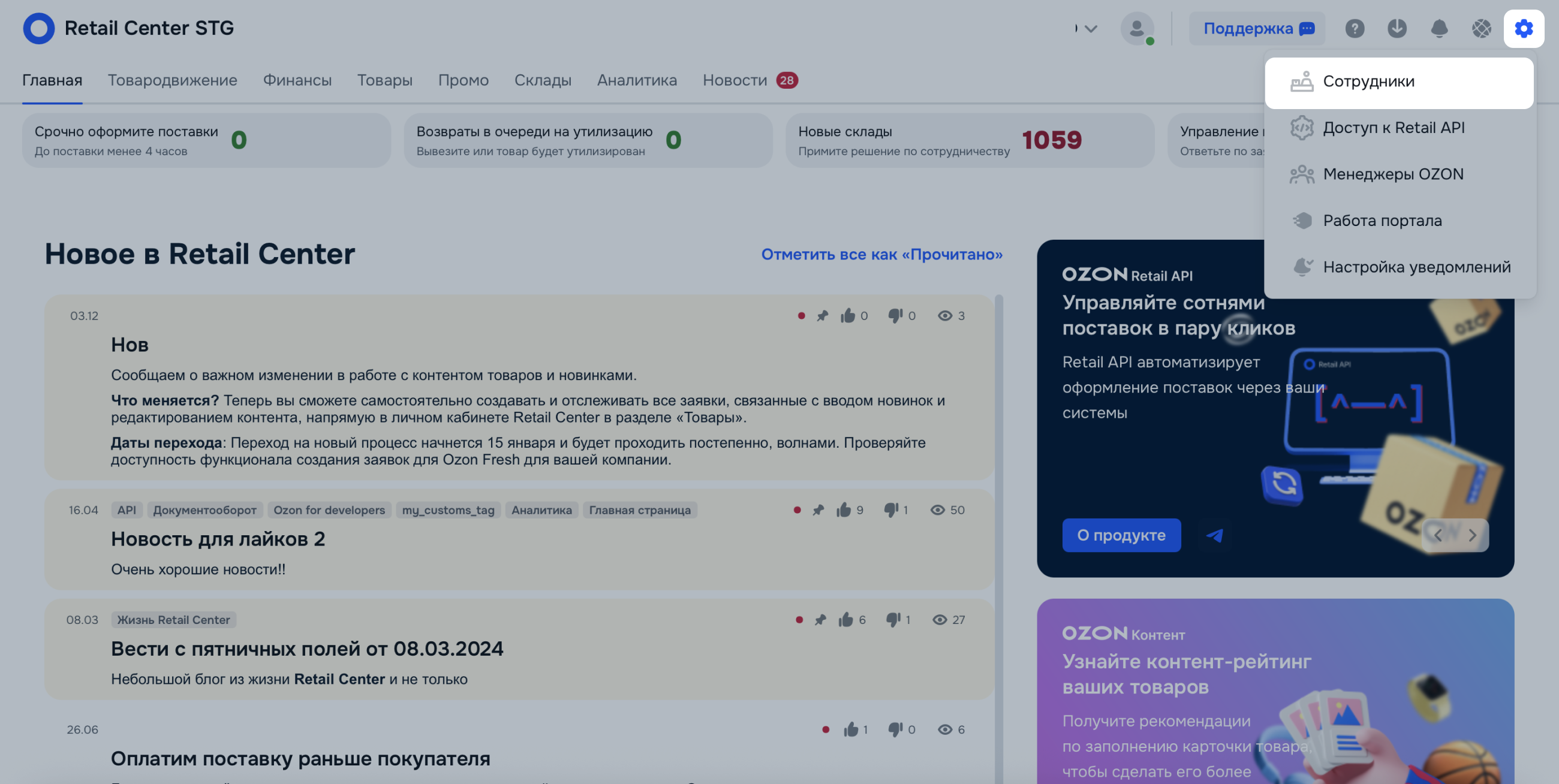The width and height of the screenshot is (1559, 784).
Task: Toggle pin on the 03.12 news item
Action: (x=822, y=316)
